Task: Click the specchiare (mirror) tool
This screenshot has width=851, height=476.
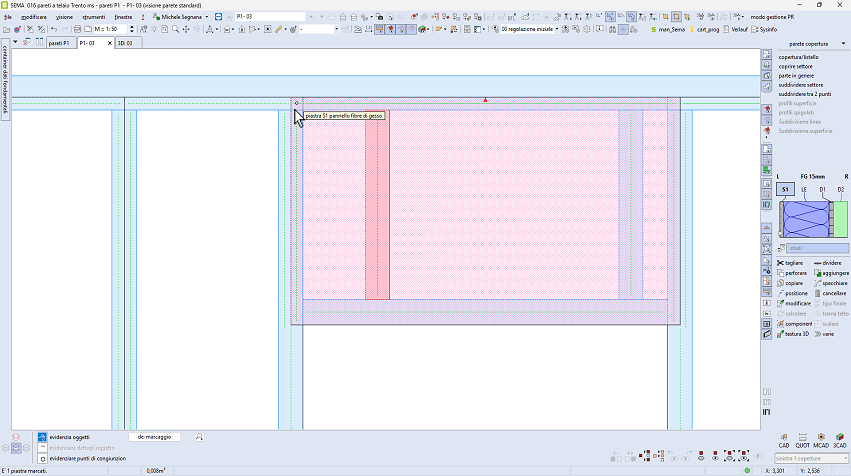Action: click(834, 283)
